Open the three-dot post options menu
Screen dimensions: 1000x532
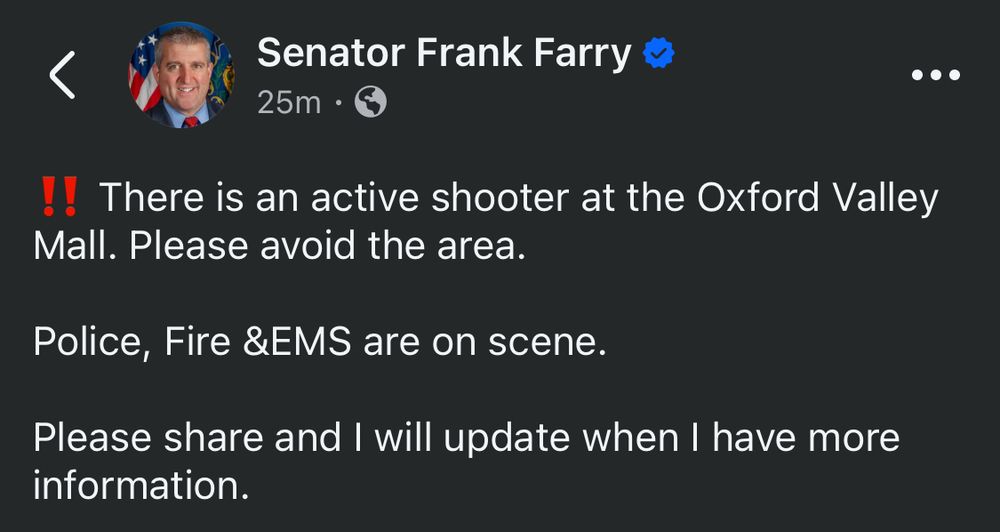pos(936,75)
